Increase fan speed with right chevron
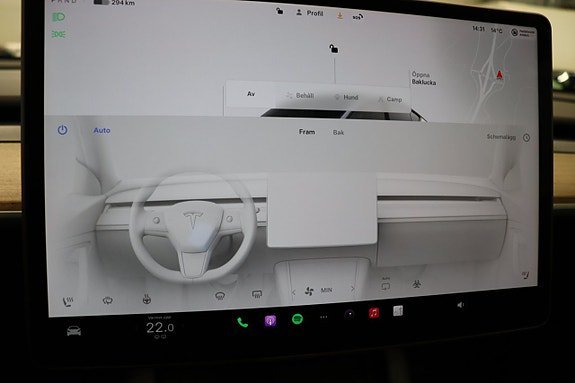 pyautogui.click(x=352, y=289)
